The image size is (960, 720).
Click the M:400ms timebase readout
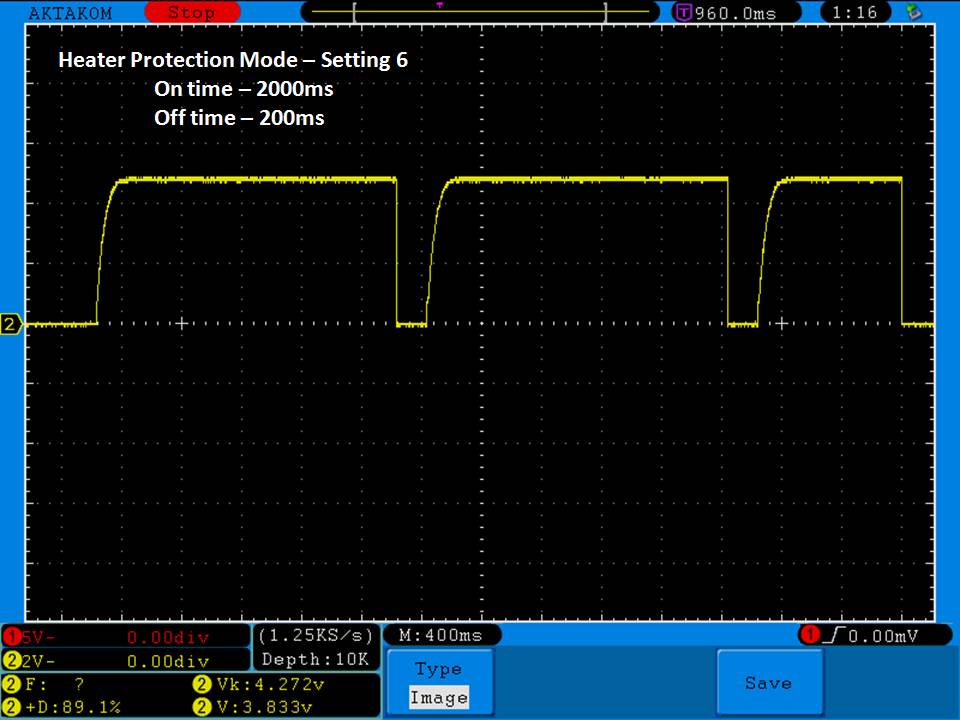coord(440,635)
